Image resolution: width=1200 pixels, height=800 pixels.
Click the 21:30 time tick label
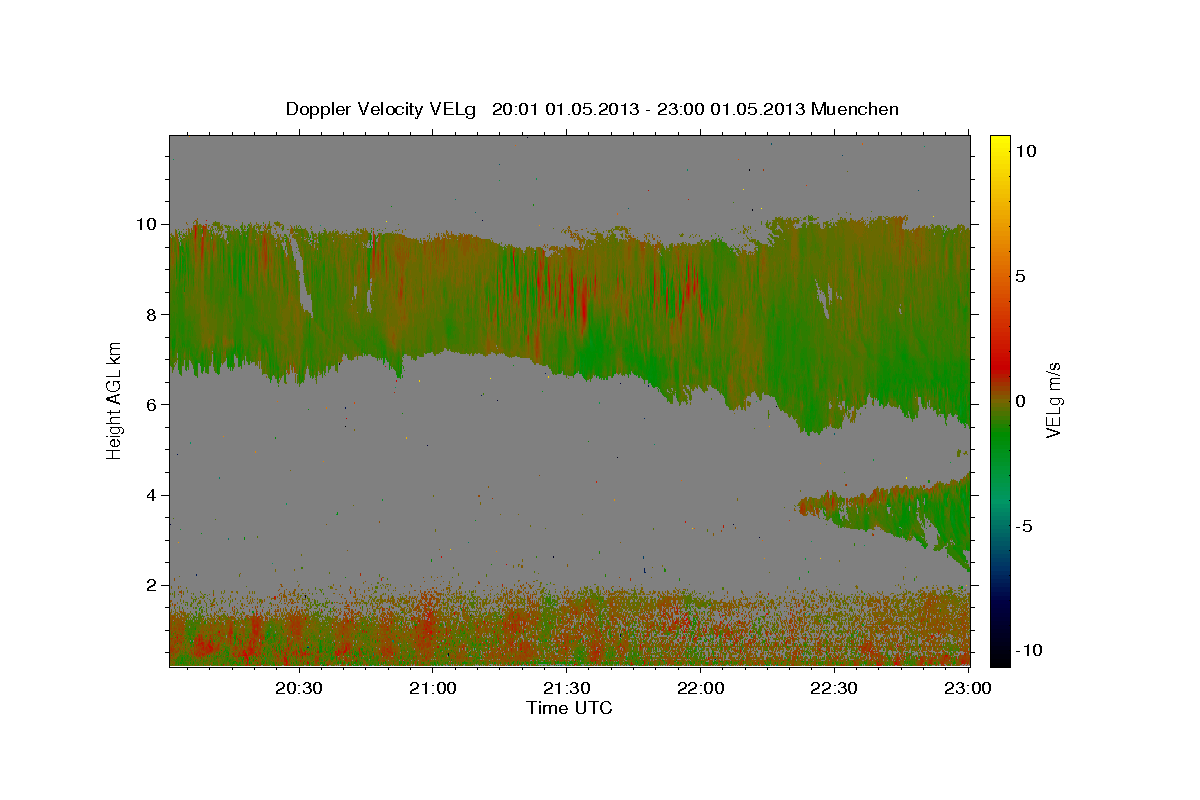(x=566, y=688)
